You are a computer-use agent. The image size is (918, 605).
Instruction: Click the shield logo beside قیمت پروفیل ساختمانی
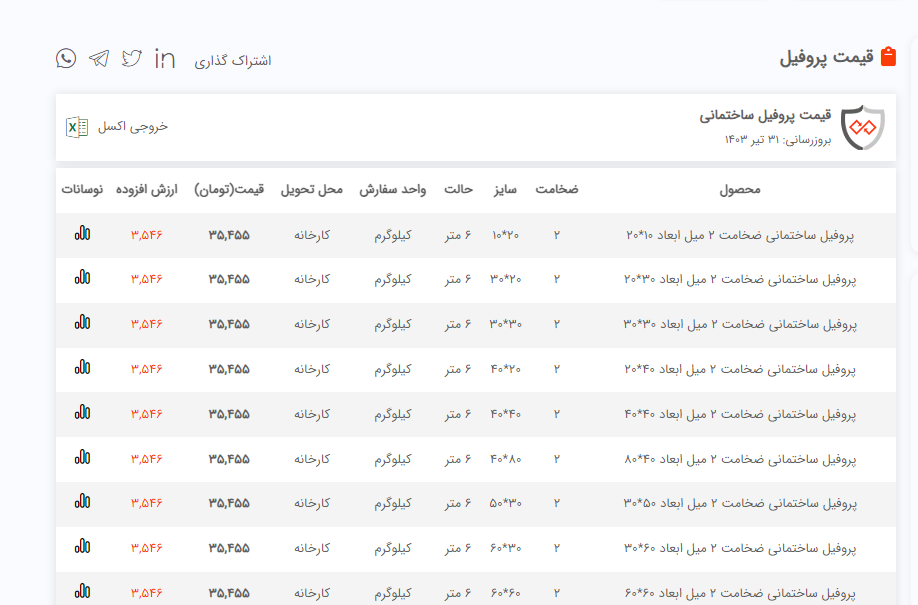point(862,128)
